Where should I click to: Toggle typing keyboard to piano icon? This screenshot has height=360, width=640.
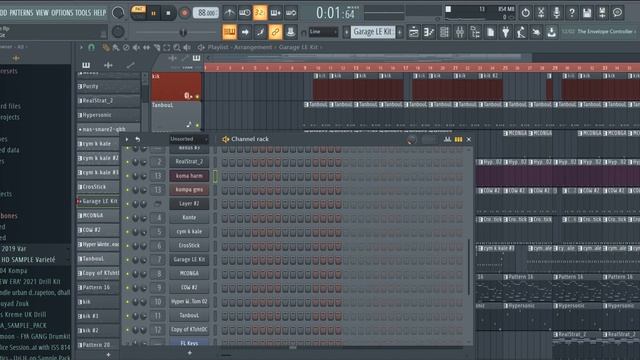click(229, 32)
